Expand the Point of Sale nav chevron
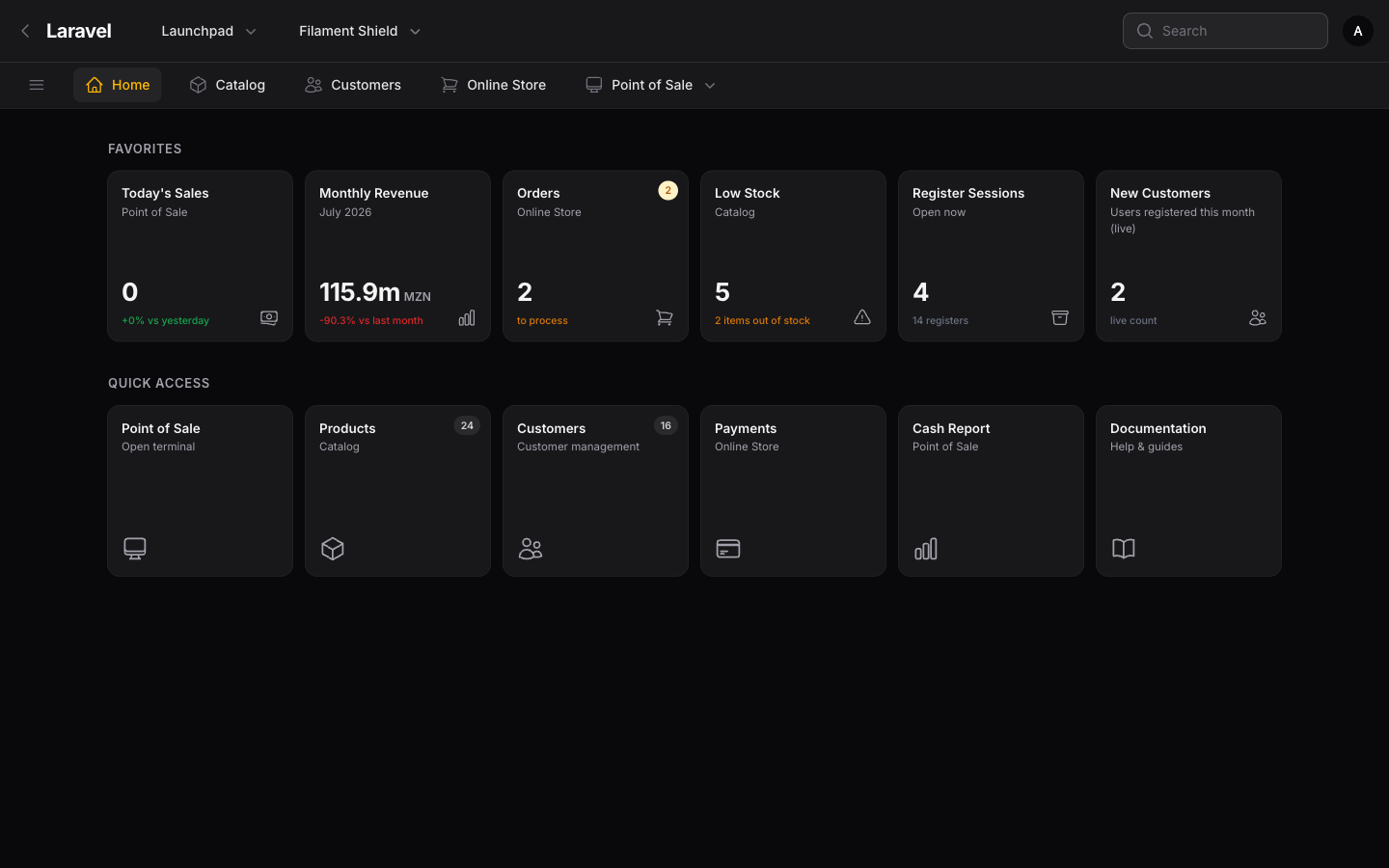Image resolution: width=1389 pixels, height=868 pixels. pyautogui.click(x=710, y=85)
